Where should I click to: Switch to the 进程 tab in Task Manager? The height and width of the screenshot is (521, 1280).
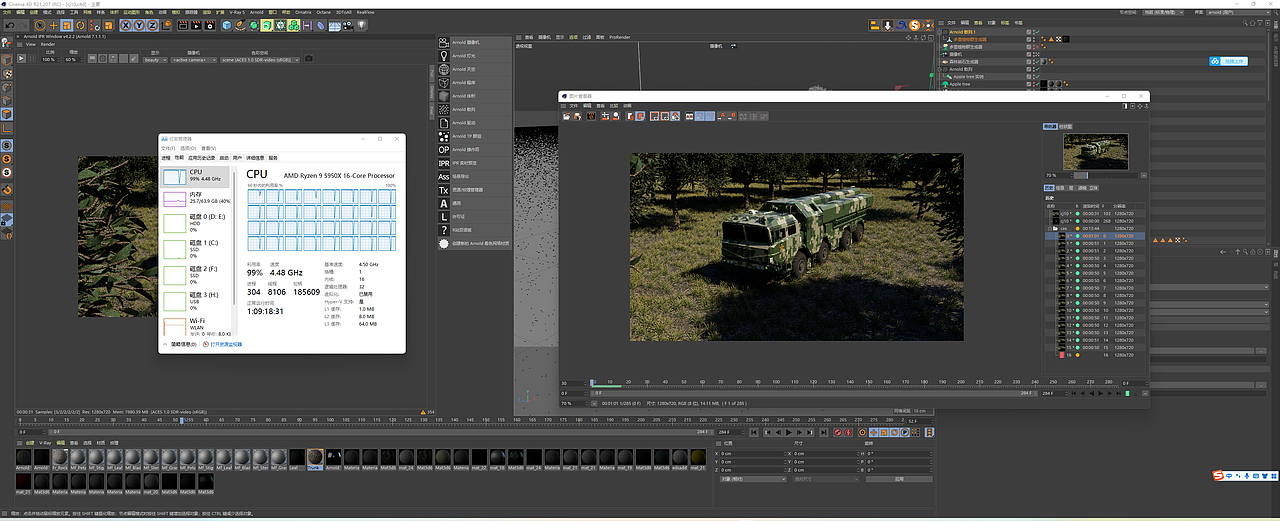point(166,157)
